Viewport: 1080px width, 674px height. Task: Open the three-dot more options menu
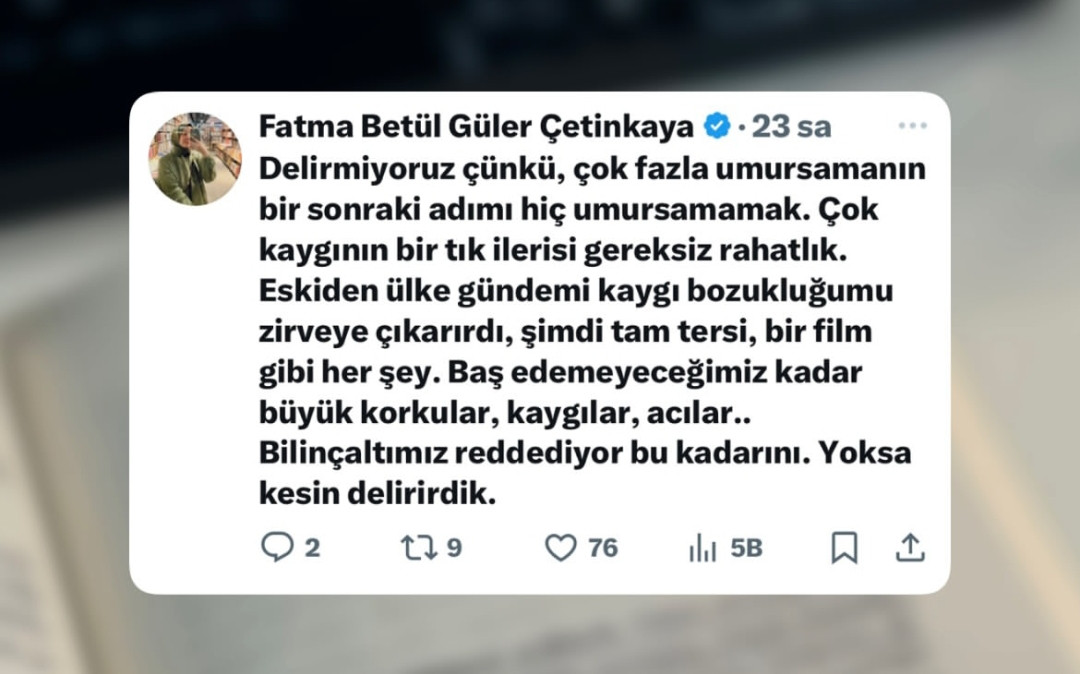913,126
